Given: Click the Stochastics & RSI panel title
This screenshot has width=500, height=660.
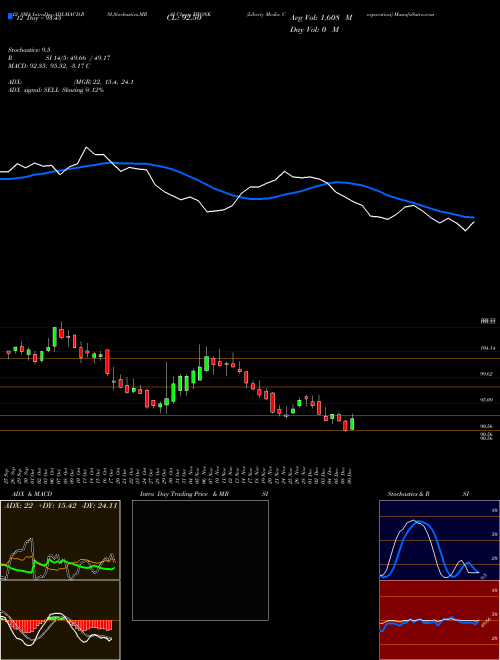Looking at the screenshot, I should (428, 494).
